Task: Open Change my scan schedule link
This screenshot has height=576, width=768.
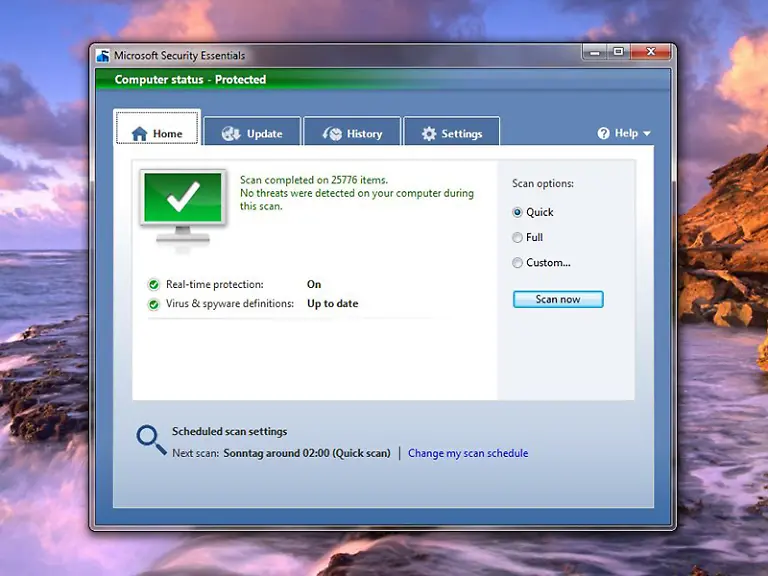Action: [x=468, y=453]
